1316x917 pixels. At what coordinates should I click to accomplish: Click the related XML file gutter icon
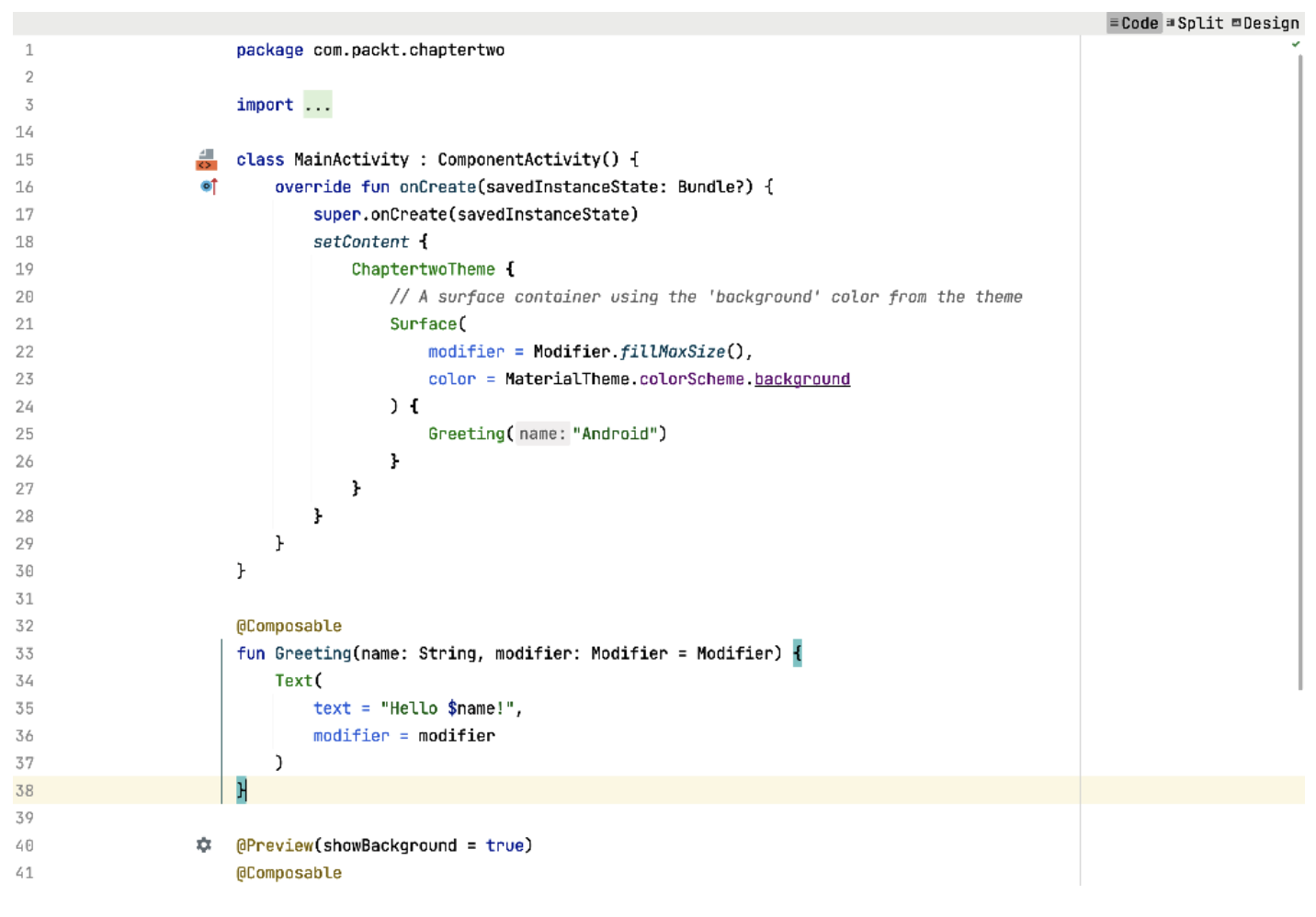pos(206,160)
